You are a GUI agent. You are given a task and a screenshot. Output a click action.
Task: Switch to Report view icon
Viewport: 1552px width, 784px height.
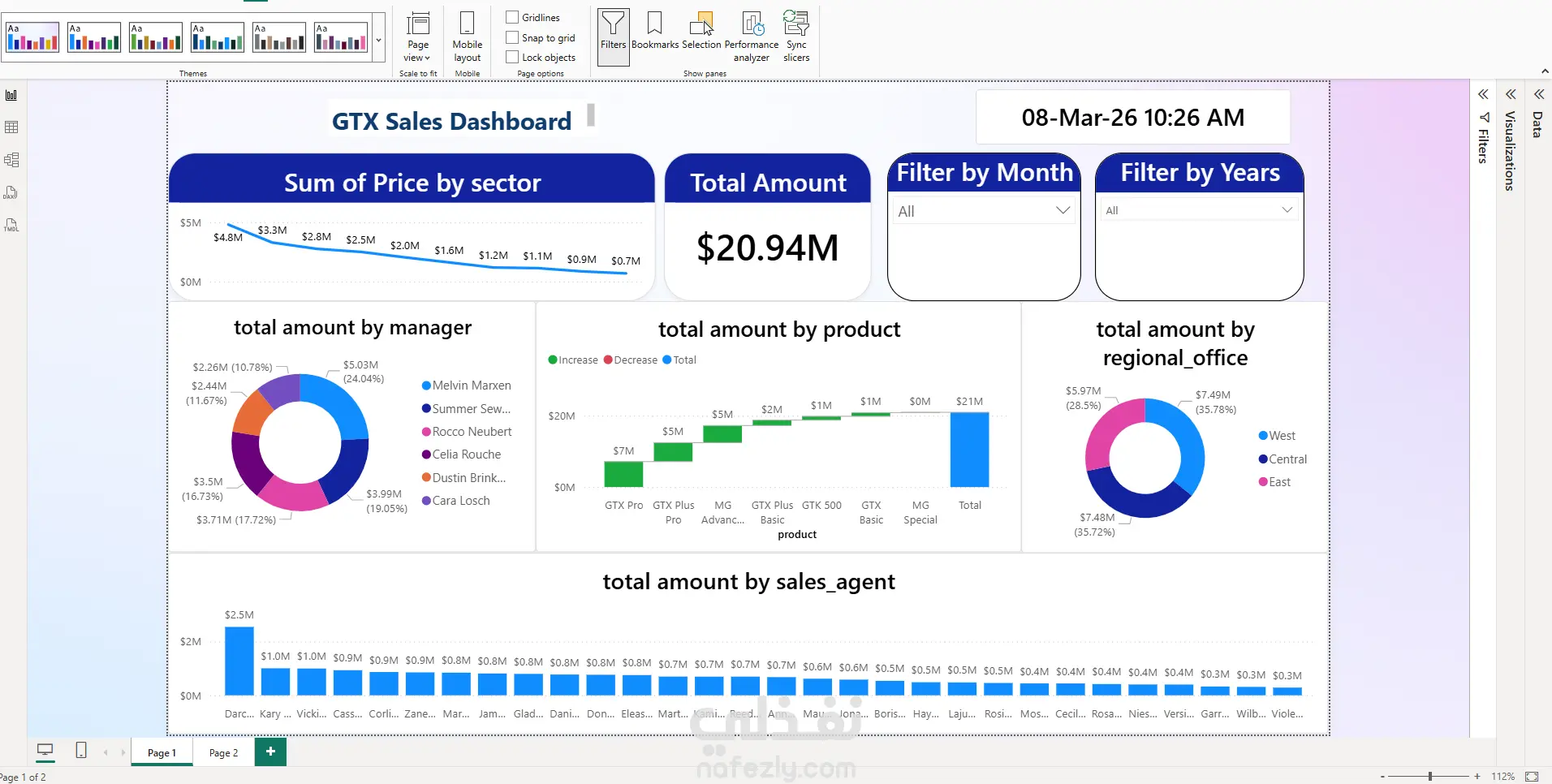pos(11,95)
